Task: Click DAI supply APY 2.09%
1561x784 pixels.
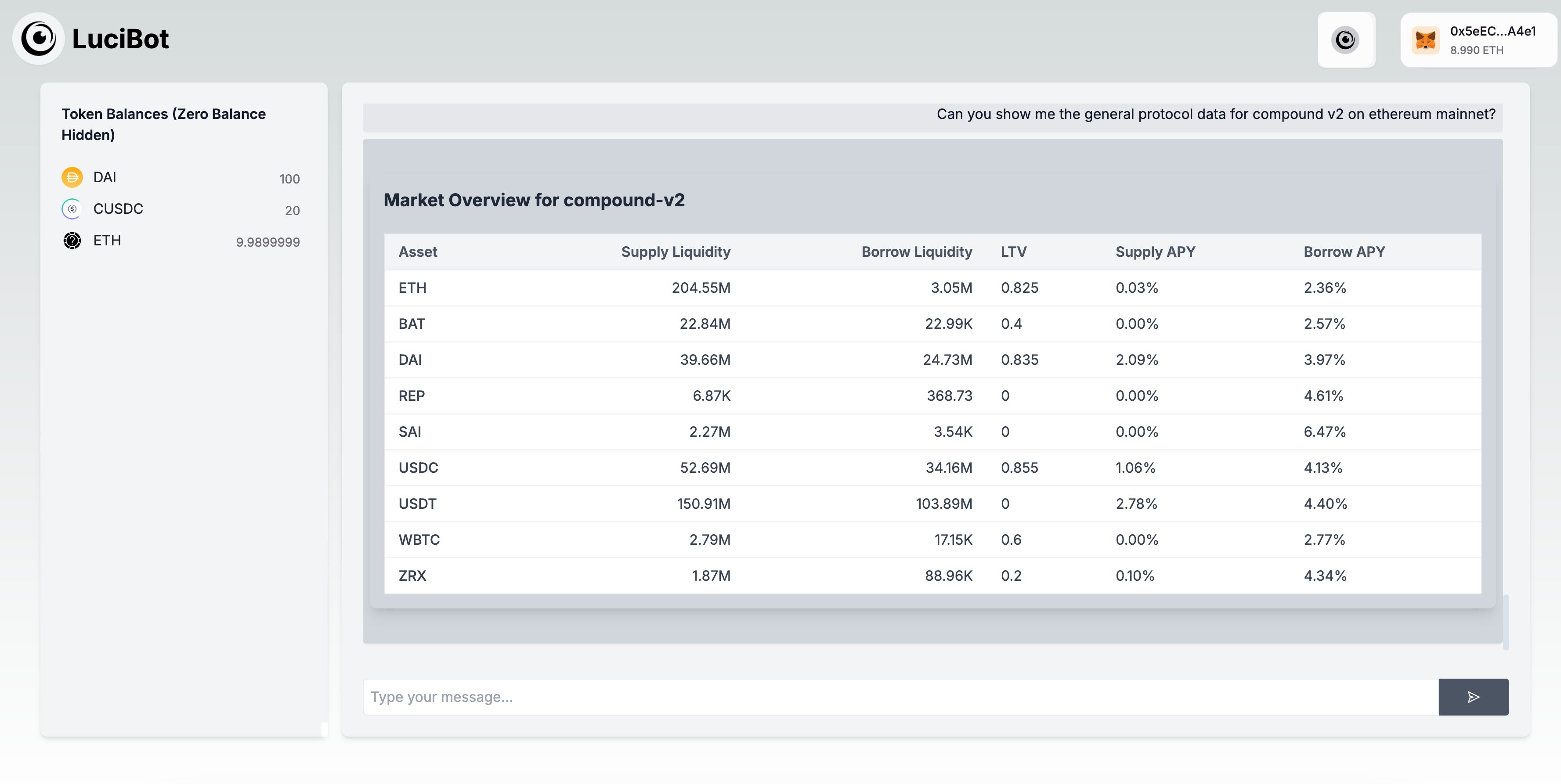Action: pyautogui.click(x=1137, y=360)
